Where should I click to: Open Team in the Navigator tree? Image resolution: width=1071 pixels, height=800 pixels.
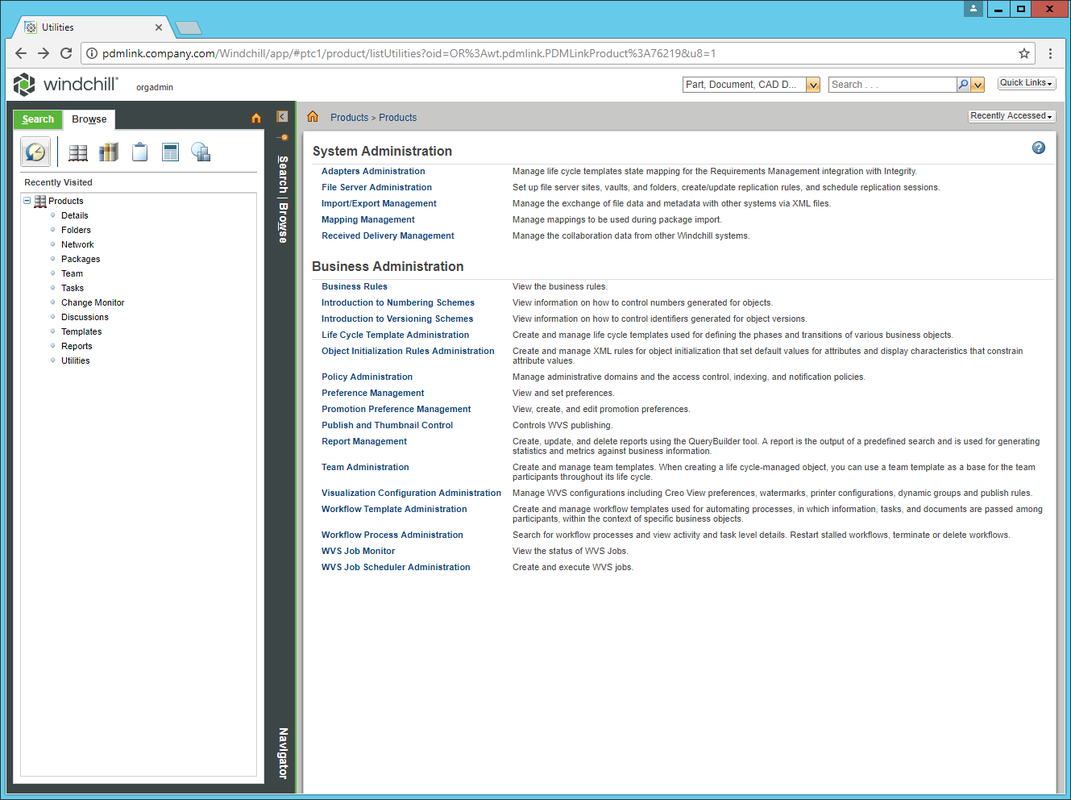tap(72, 273)
